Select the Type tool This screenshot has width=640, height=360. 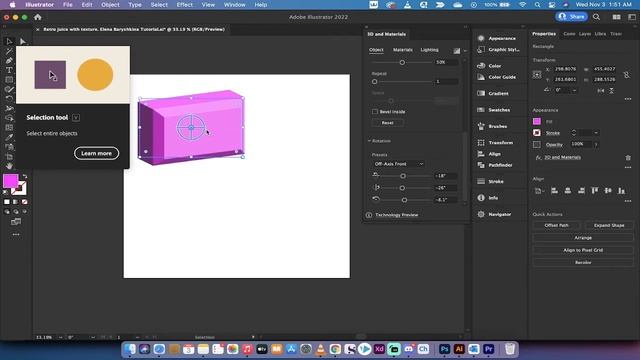point(9,70)
